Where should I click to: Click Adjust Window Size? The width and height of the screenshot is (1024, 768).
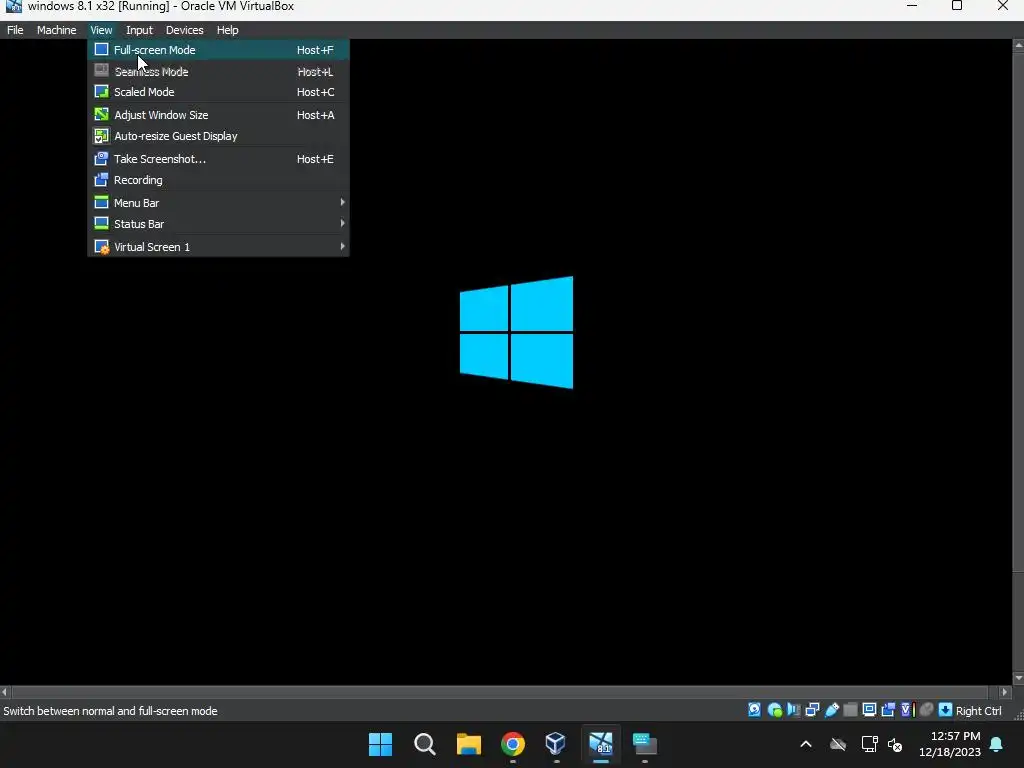(218, 115)
